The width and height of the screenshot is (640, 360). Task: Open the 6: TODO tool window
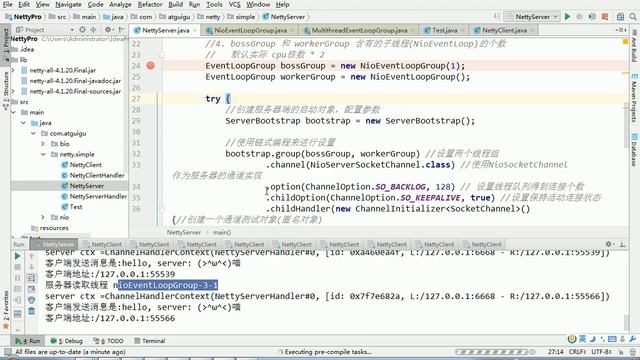(108, 341)
